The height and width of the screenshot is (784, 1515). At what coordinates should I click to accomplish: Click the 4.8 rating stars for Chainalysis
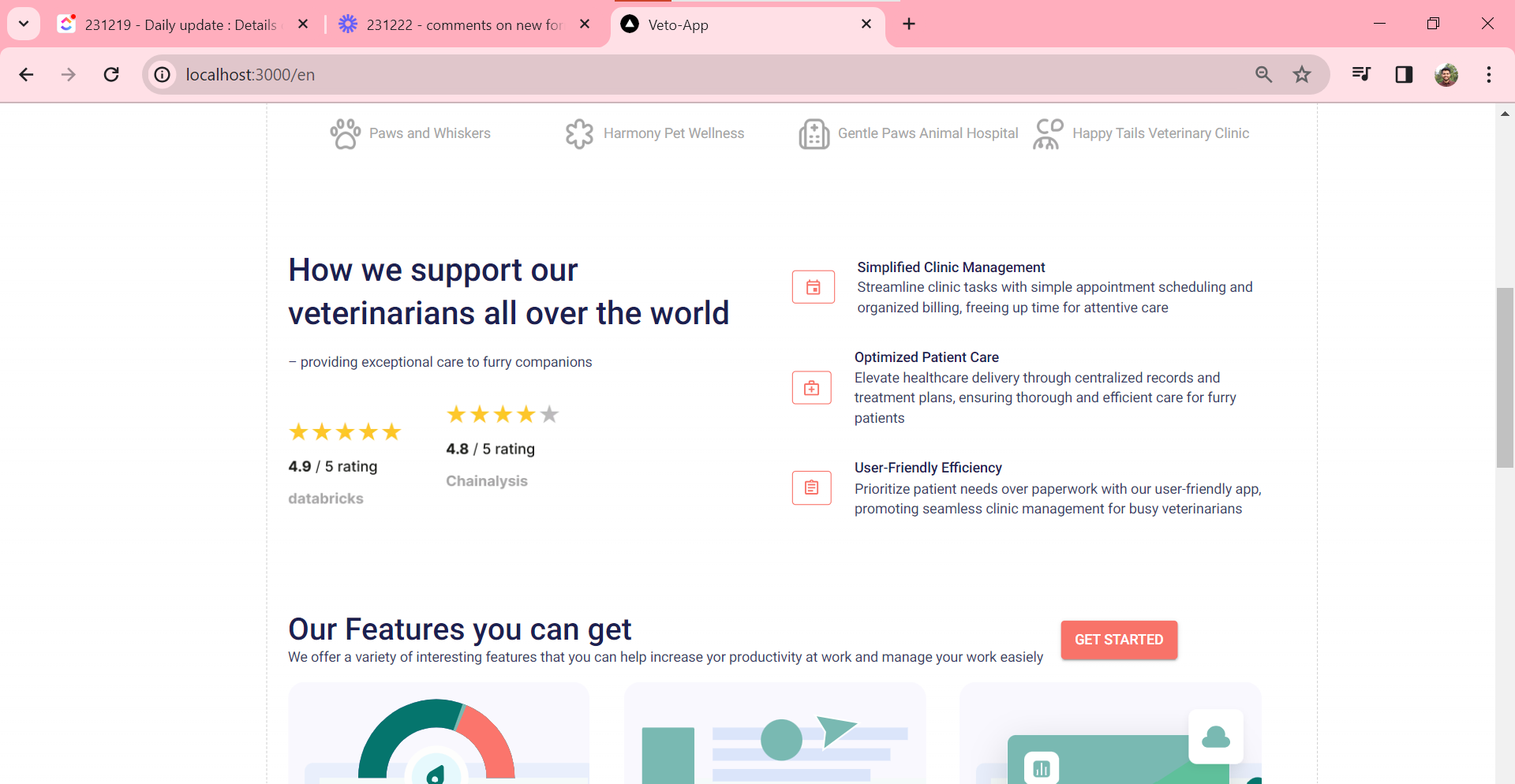(x=503, y=415)
